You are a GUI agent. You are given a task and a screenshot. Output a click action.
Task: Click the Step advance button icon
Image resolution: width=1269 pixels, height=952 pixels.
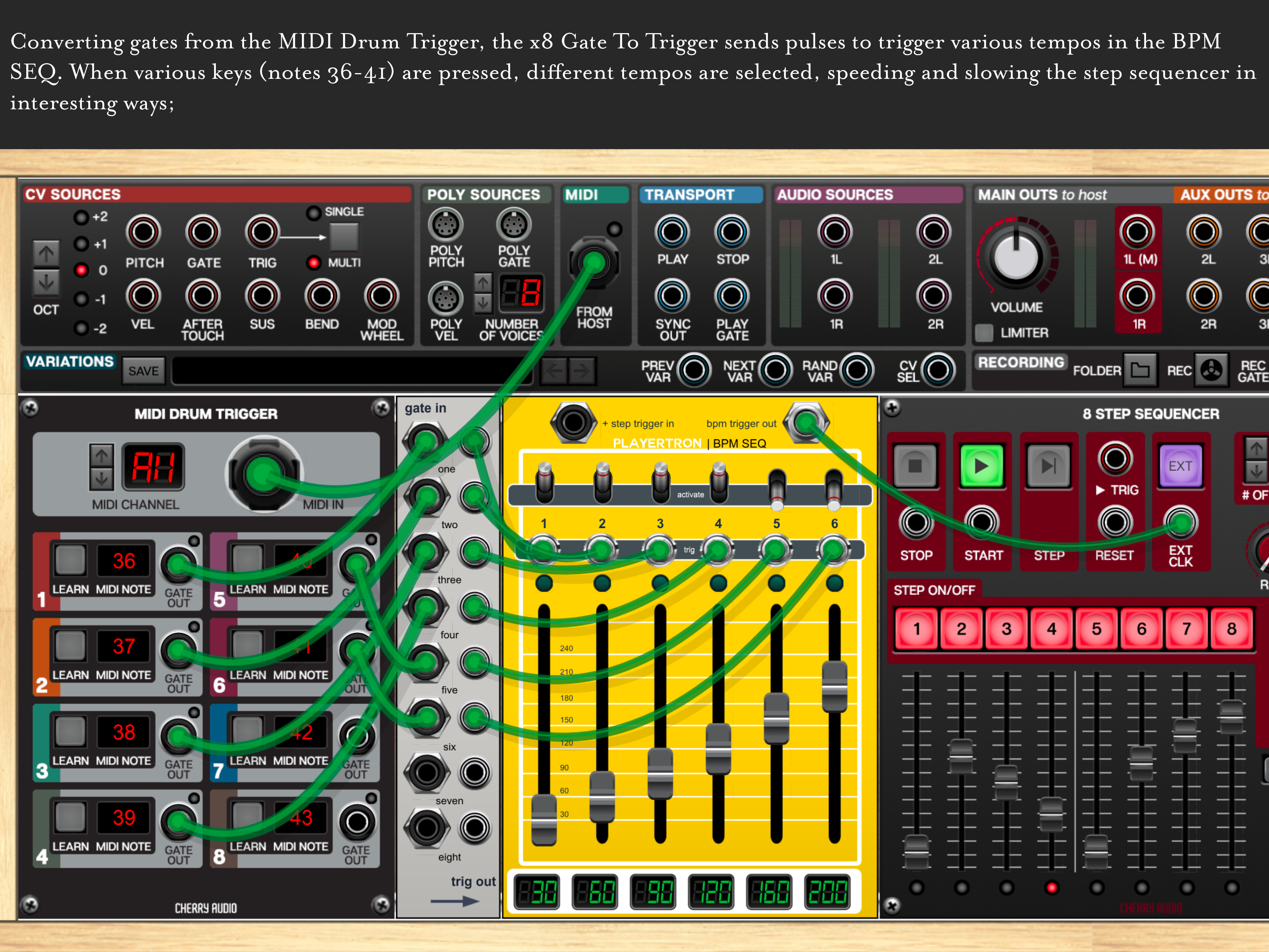[1048, 465]
